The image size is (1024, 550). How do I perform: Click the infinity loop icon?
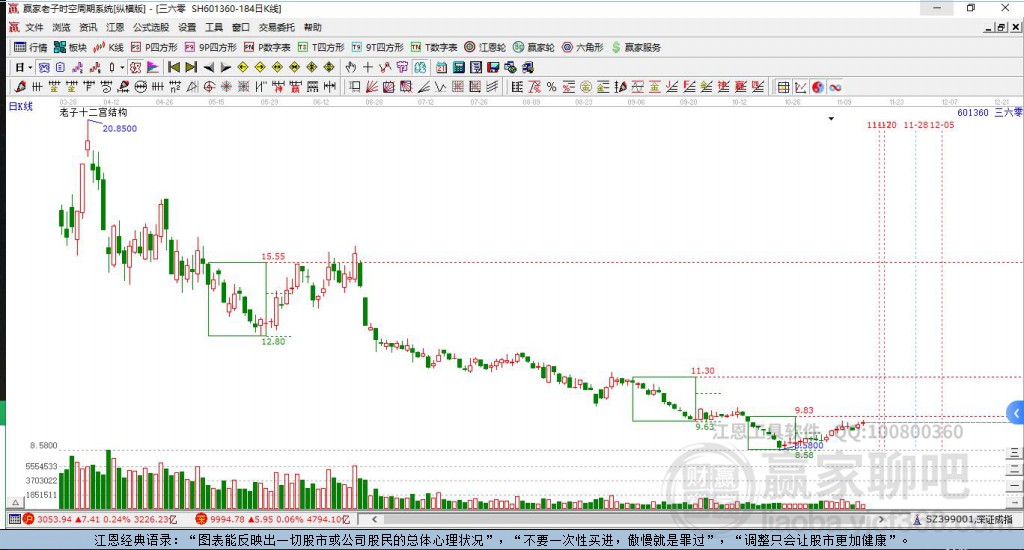[835, 87]
